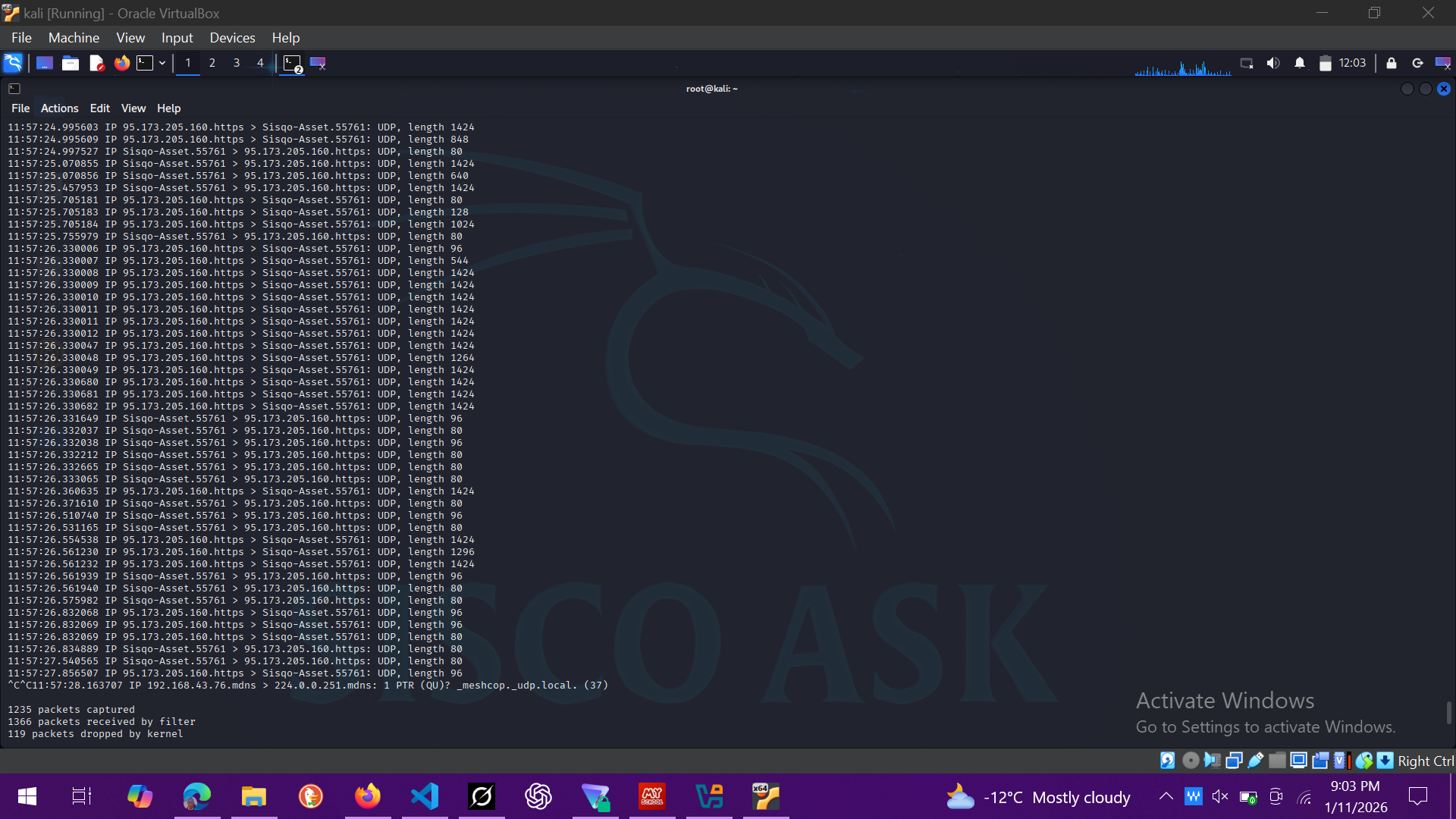Open Kali notifications bell icon
1456x819 pixels.
point(1300,63)
